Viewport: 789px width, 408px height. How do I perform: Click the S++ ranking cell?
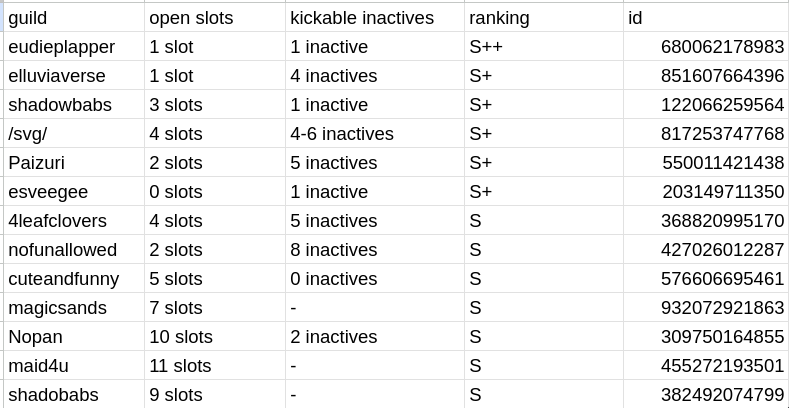(543, 47)
